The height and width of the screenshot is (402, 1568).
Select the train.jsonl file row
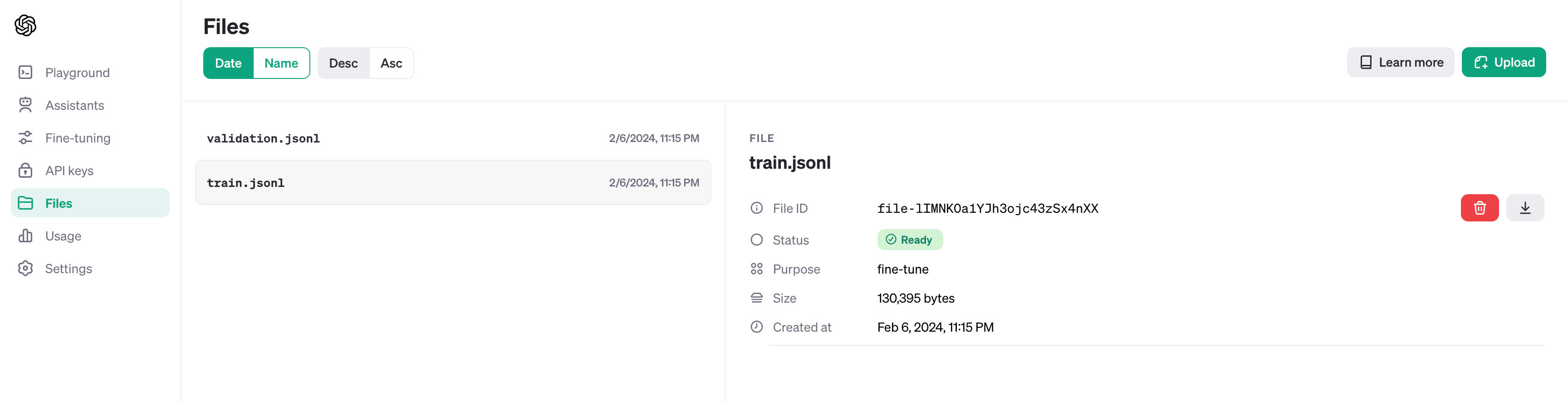(x=453, y=183)
